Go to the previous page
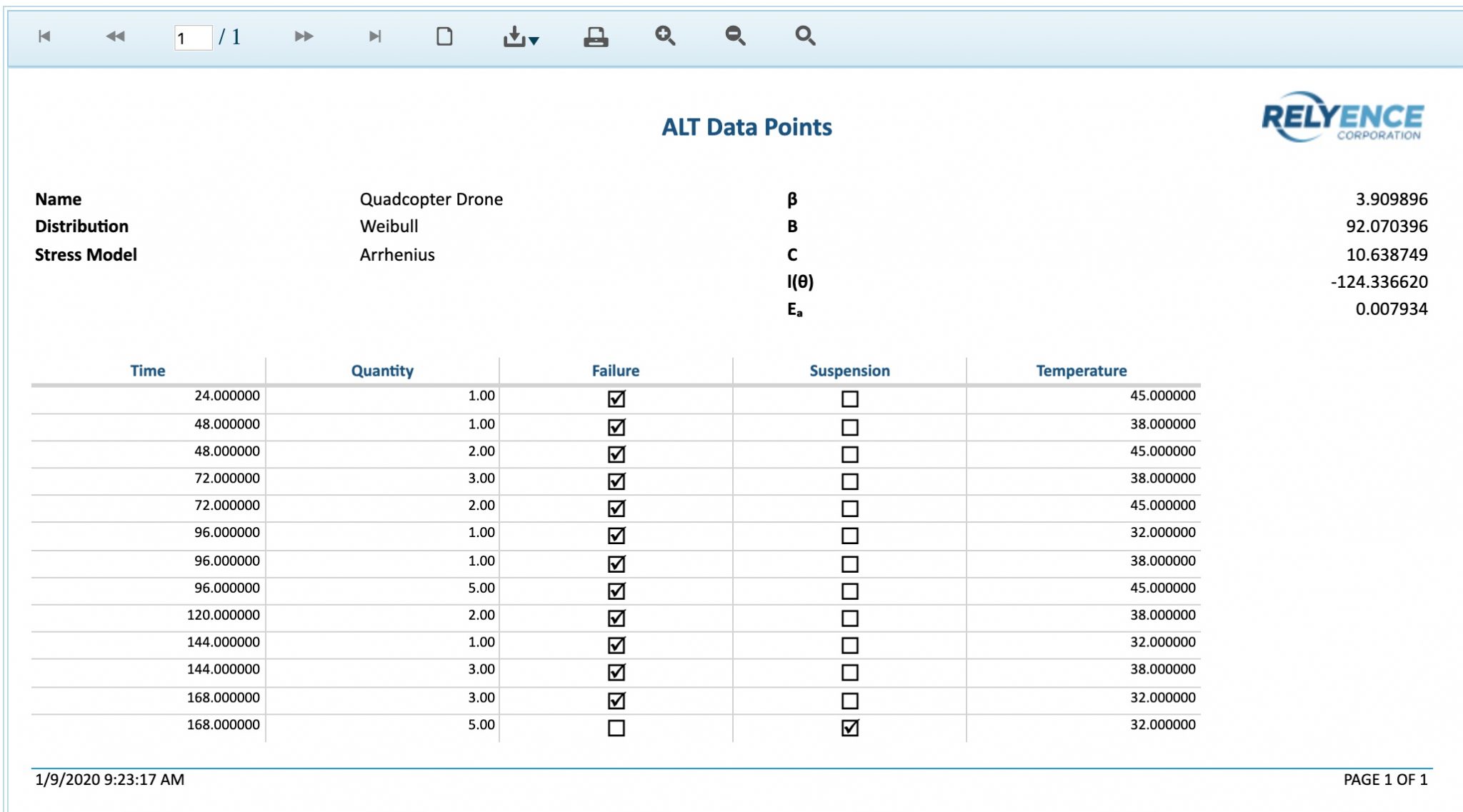Image resolution: width=1463 pixels, height=812 pixels. [x=114, y=36]
